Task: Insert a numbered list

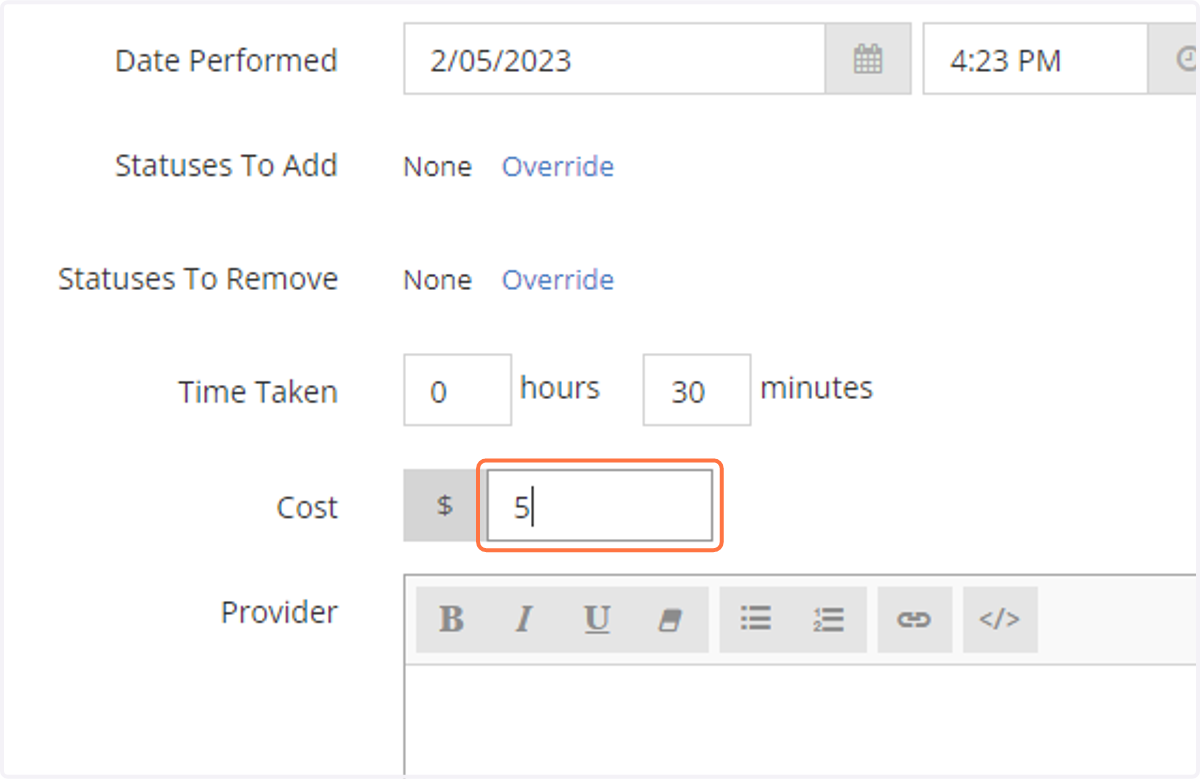Action: click(829, 620)
